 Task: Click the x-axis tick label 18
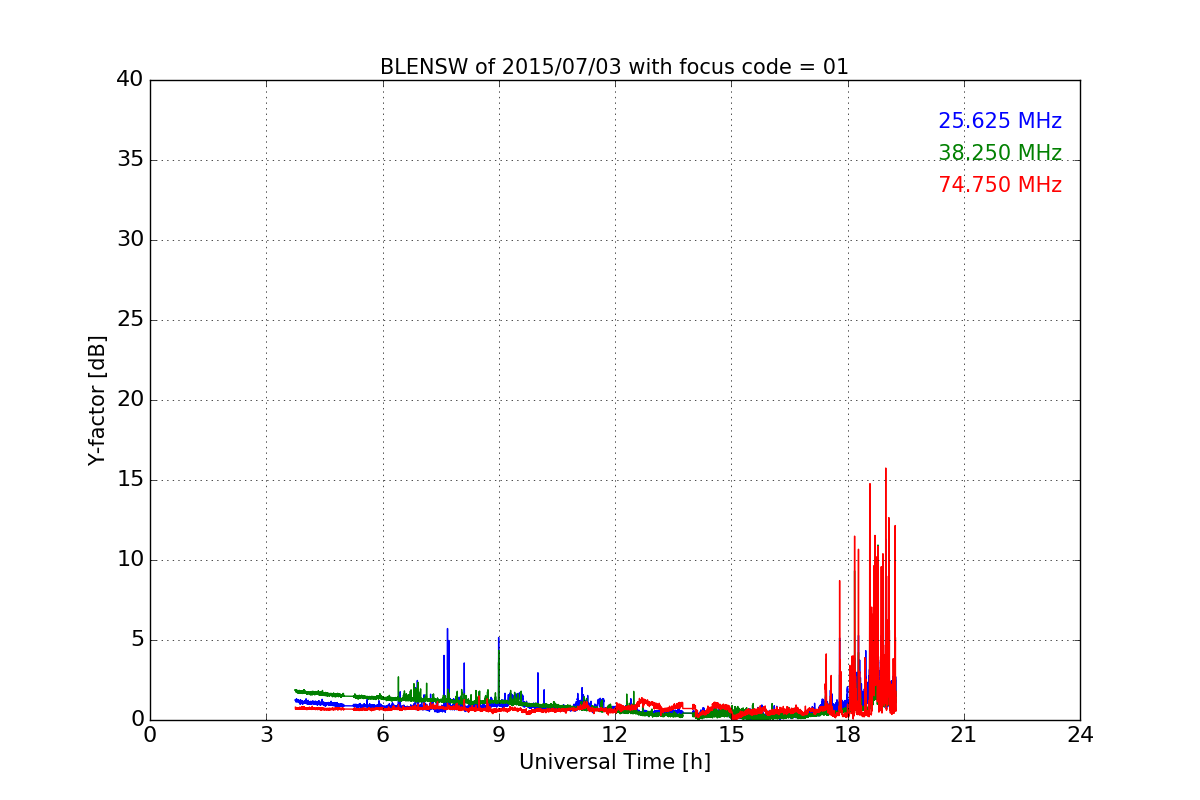[x=847, y=736]
